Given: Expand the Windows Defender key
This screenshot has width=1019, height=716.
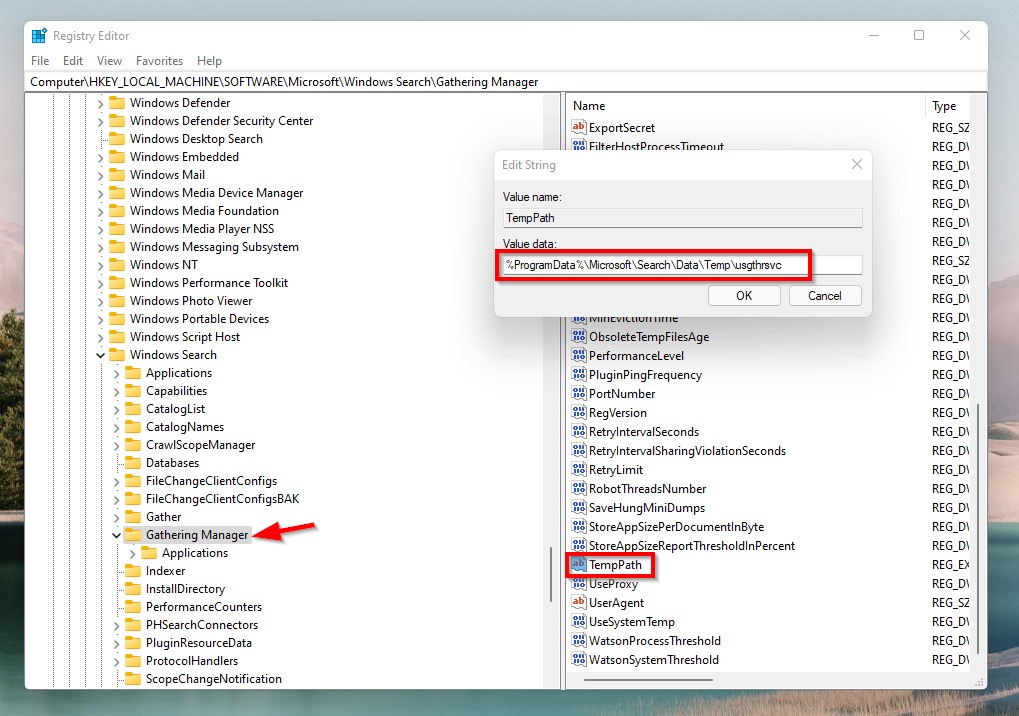Looking at the screenshot, I should [100, 103].
